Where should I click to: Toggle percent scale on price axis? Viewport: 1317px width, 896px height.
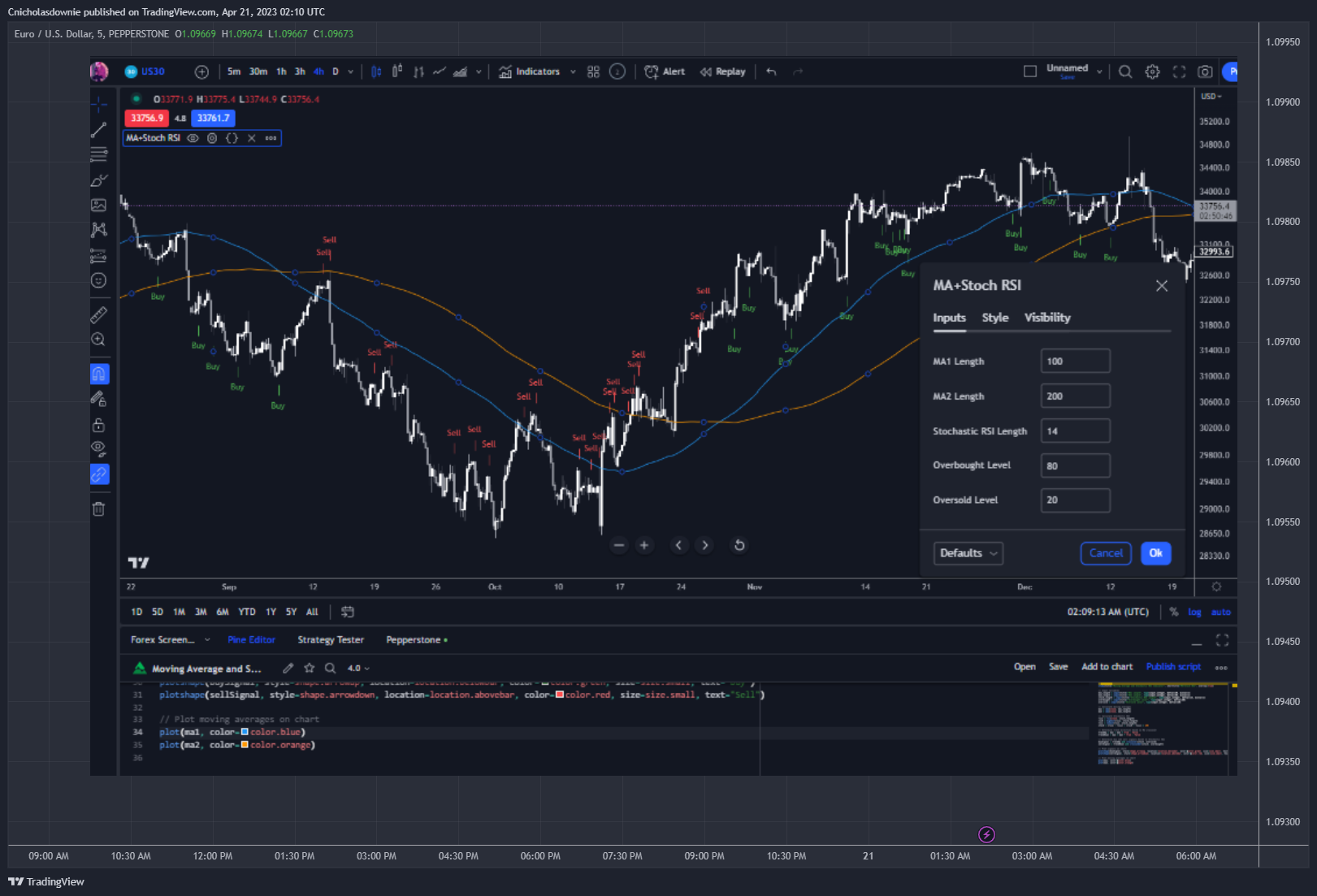(1174, 612)
